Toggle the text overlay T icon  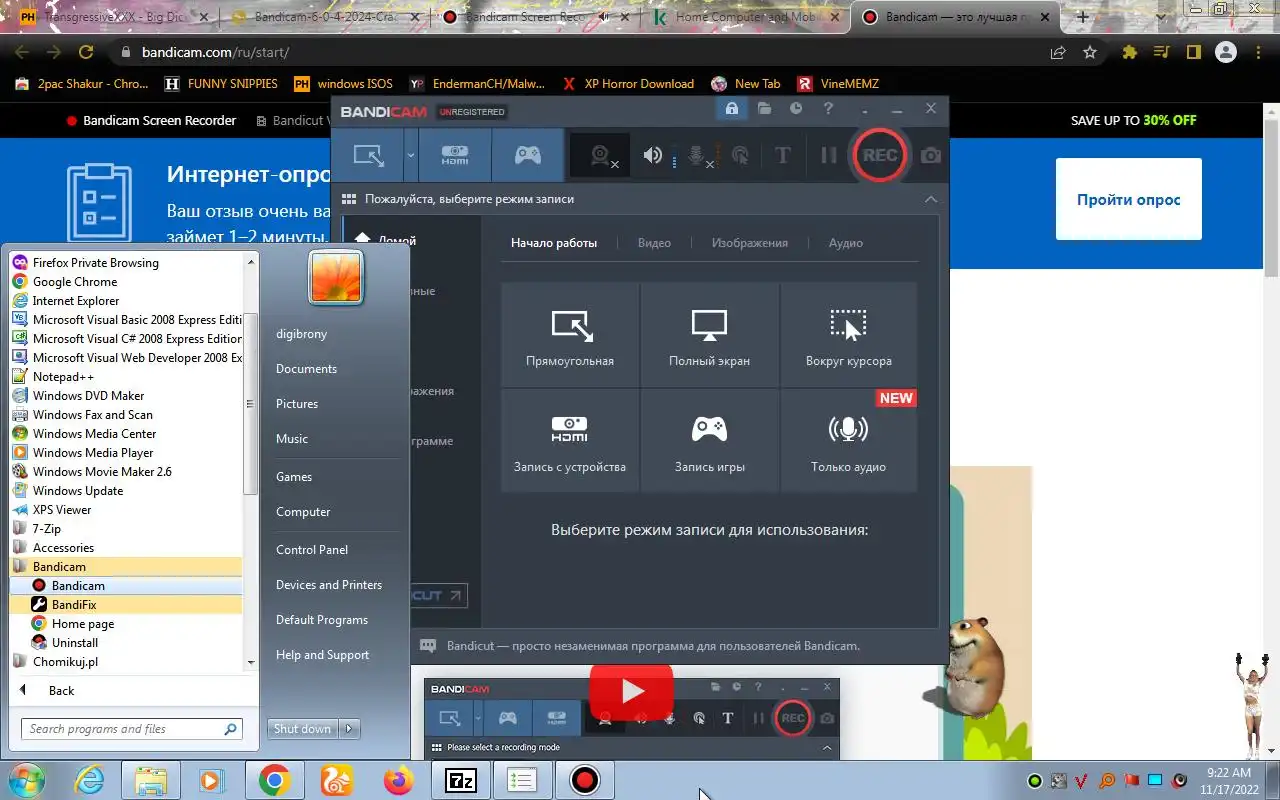point(783,155)
